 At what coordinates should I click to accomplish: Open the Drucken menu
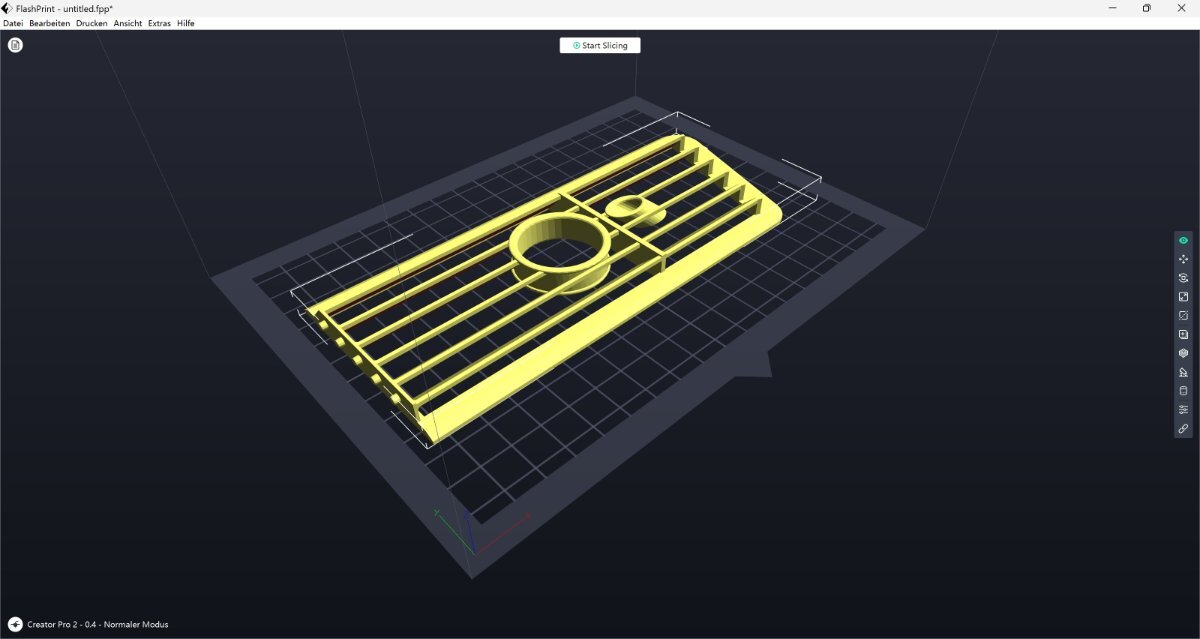coord(92,23)
